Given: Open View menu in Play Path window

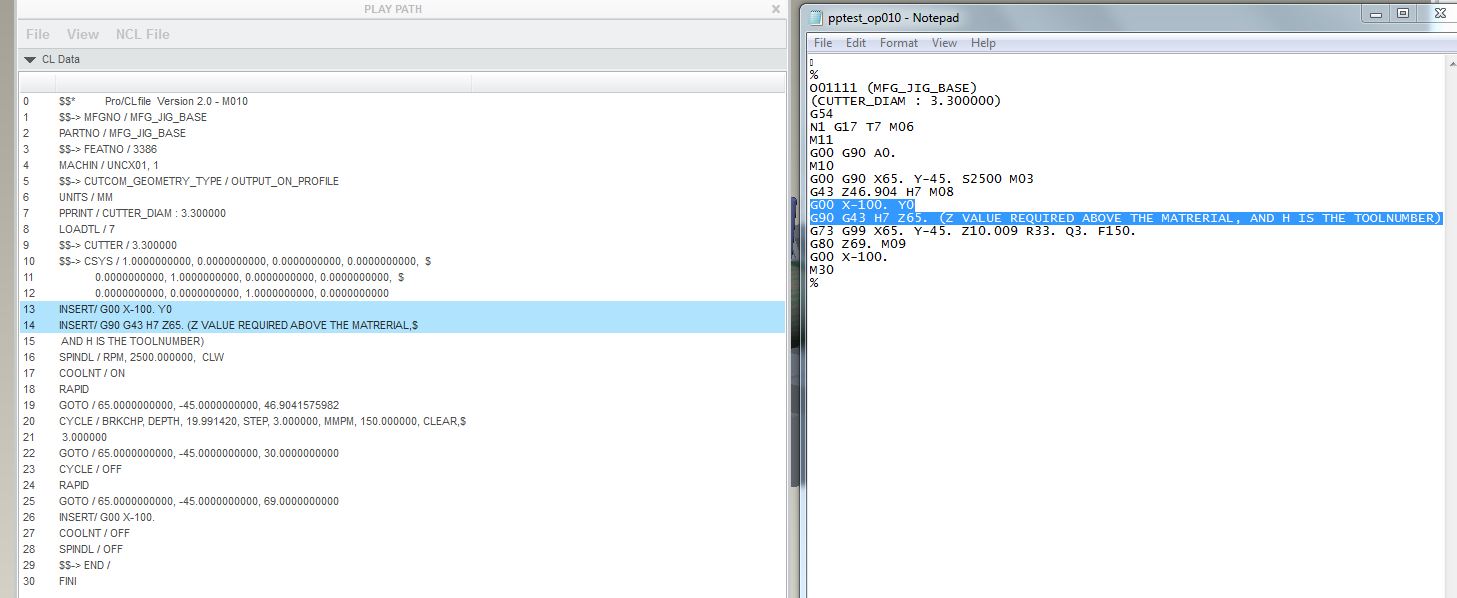Looking at the screenshot, I should coord(83,34).
